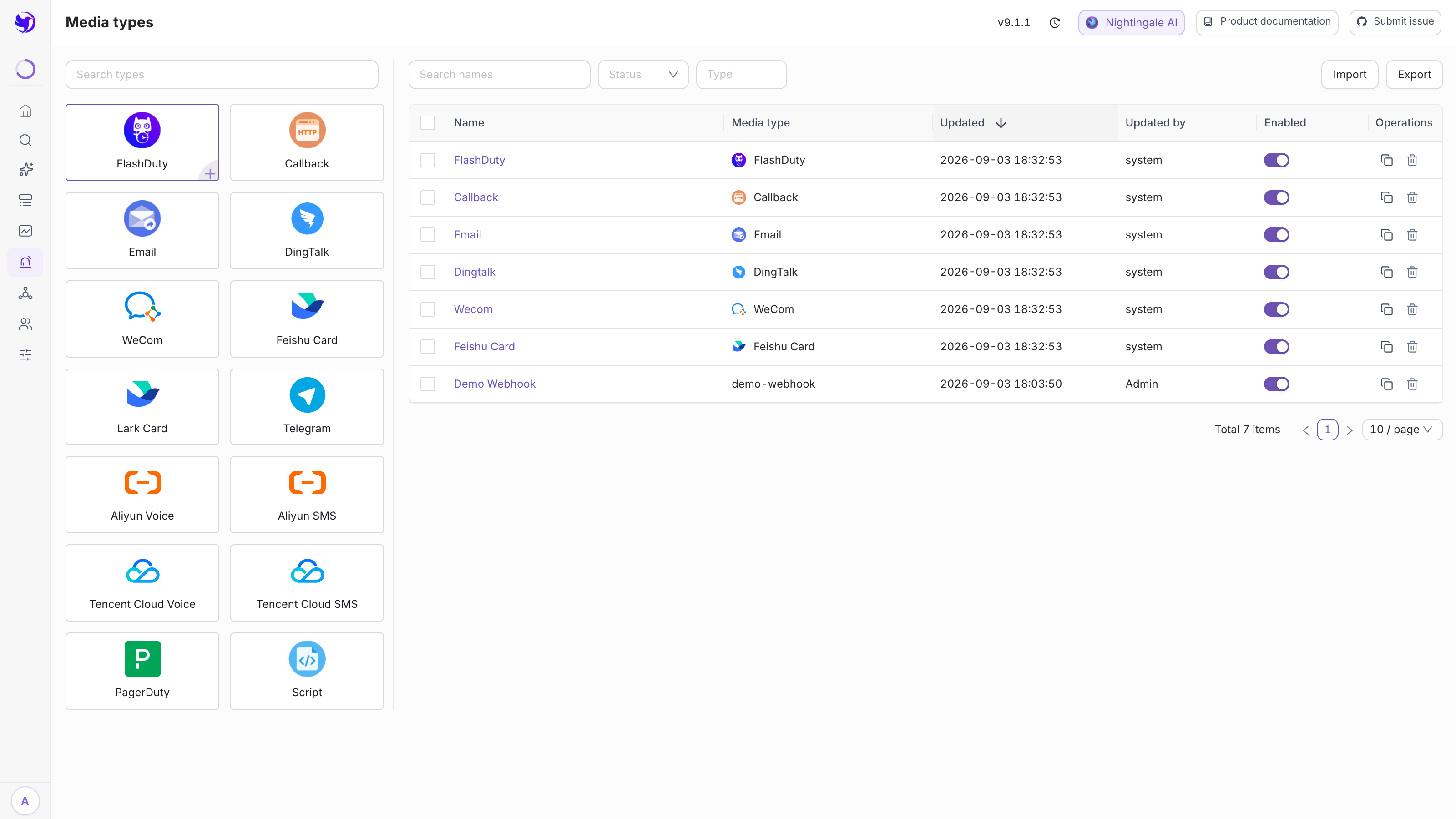1456x819 pixels.
Task: Add new FlashDuty media via plus icon
Action: pos(210,173)
